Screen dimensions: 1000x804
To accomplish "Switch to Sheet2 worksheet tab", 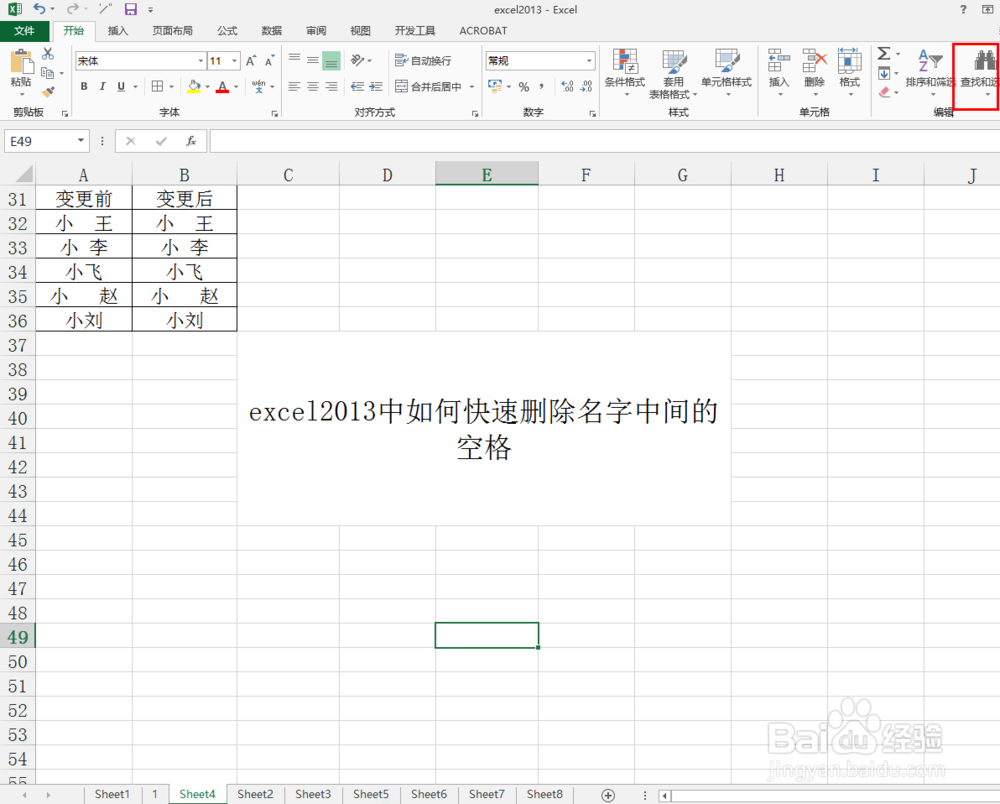I will tap(255, 794).
